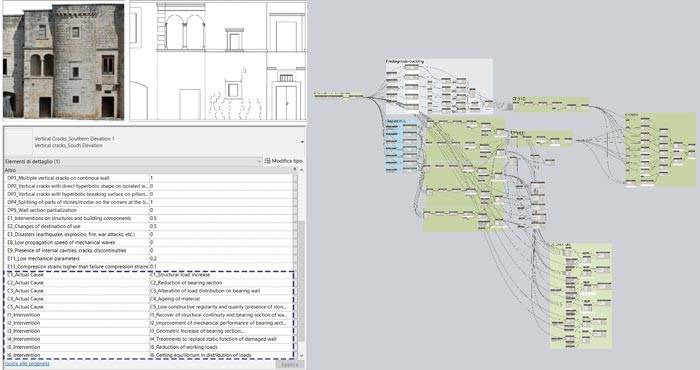
Task: Click the scroll down arrow of properties list
Action: point(302,356)
